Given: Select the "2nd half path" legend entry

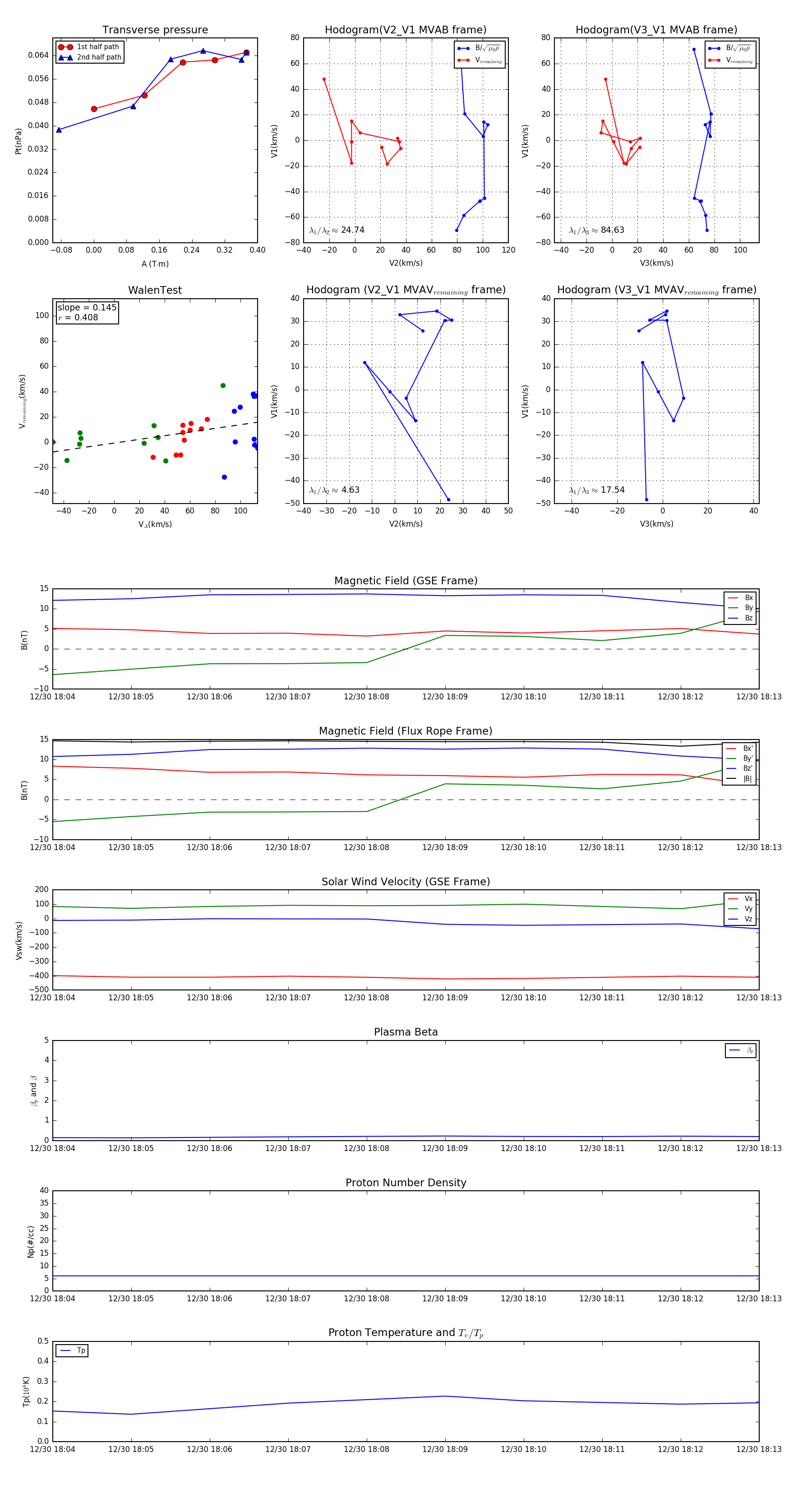Looking at the screenshot, I should (90, 57).
